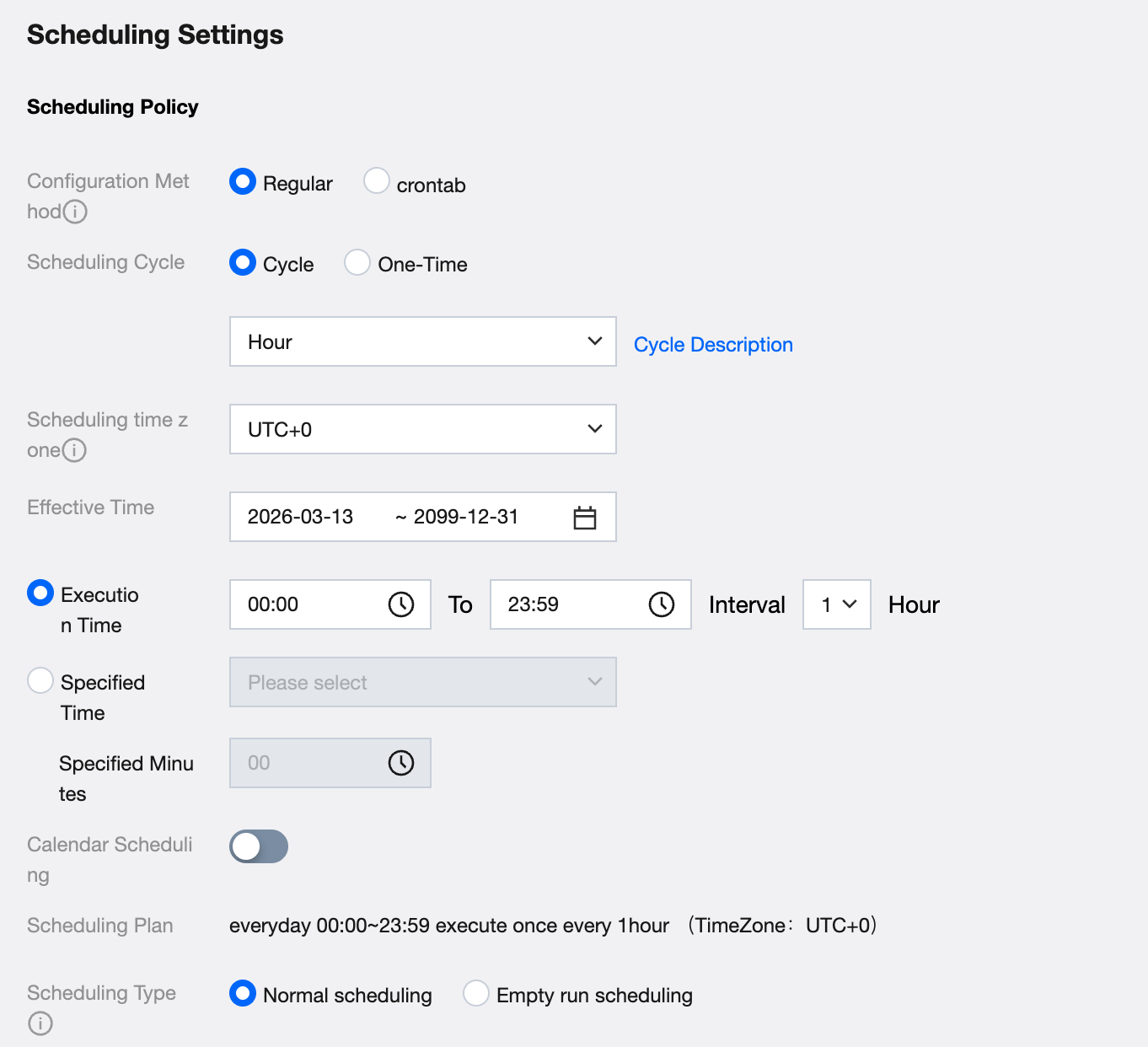Image resolution: width=1148 pixels, height=1047 pixels.
Task: Click the Configuration Method info icon
Action: [x=76, y=212]
